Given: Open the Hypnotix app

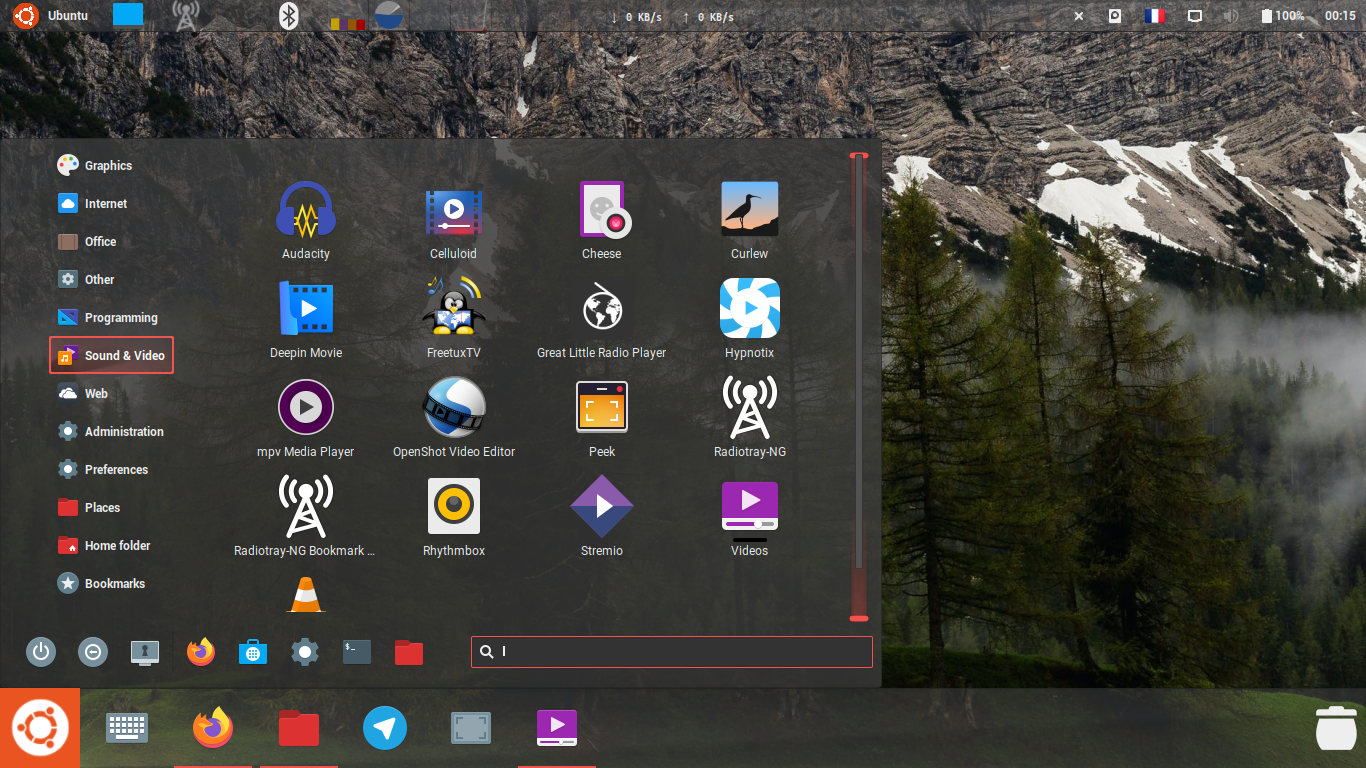Looking at the screenshot, I should 750,320.
